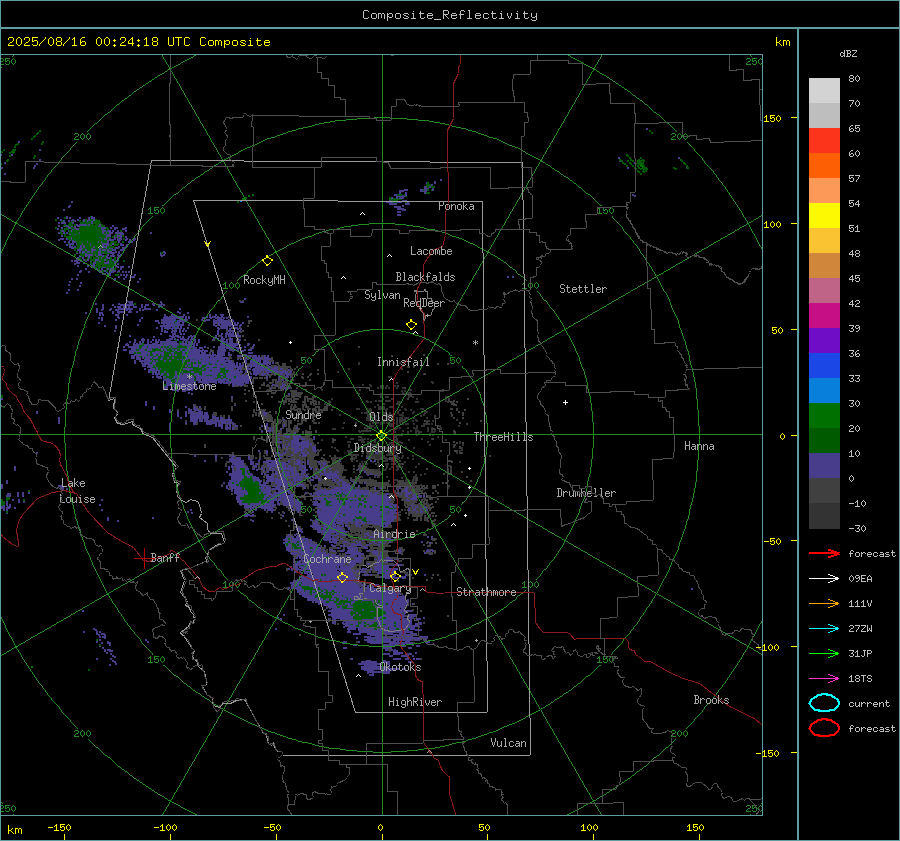900x841 pixels.
Task: Click the green 31JP arrow icon
Action: pos(824,653)
